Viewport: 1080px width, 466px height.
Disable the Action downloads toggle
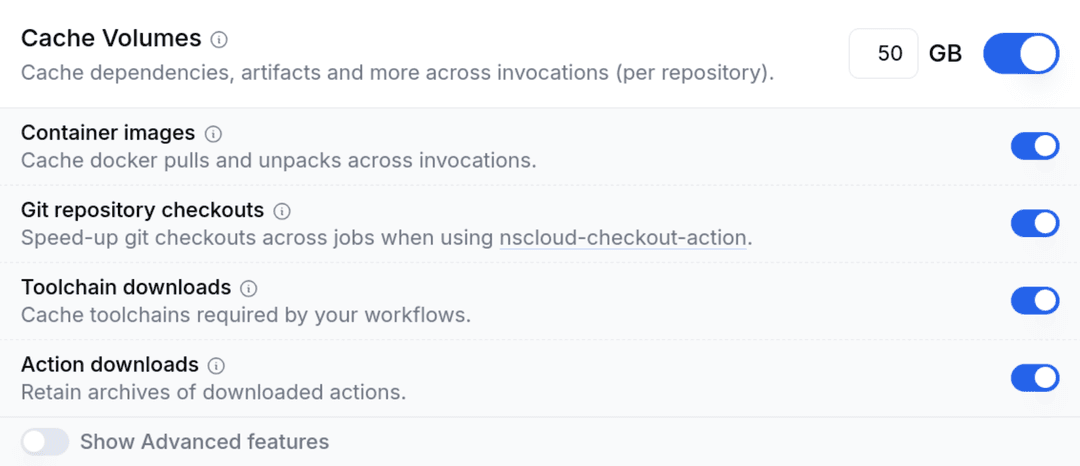click(x=1035, y=377)
